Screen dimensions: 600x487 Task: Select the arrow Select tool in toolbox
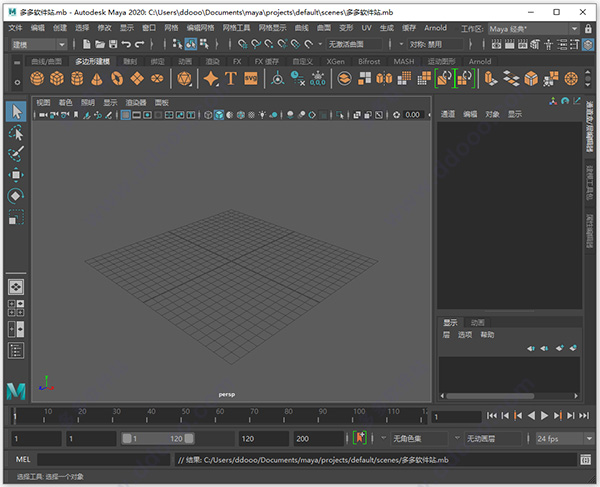tap(16, 111)
